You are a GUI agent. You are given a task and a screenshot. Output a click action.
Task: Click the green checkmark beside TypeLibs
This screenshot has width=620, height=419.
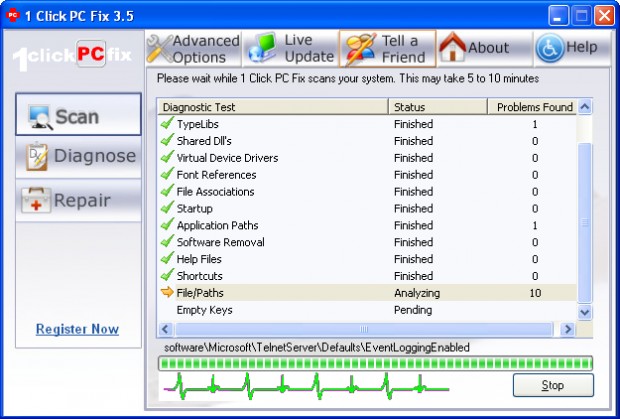coord(167,123)
